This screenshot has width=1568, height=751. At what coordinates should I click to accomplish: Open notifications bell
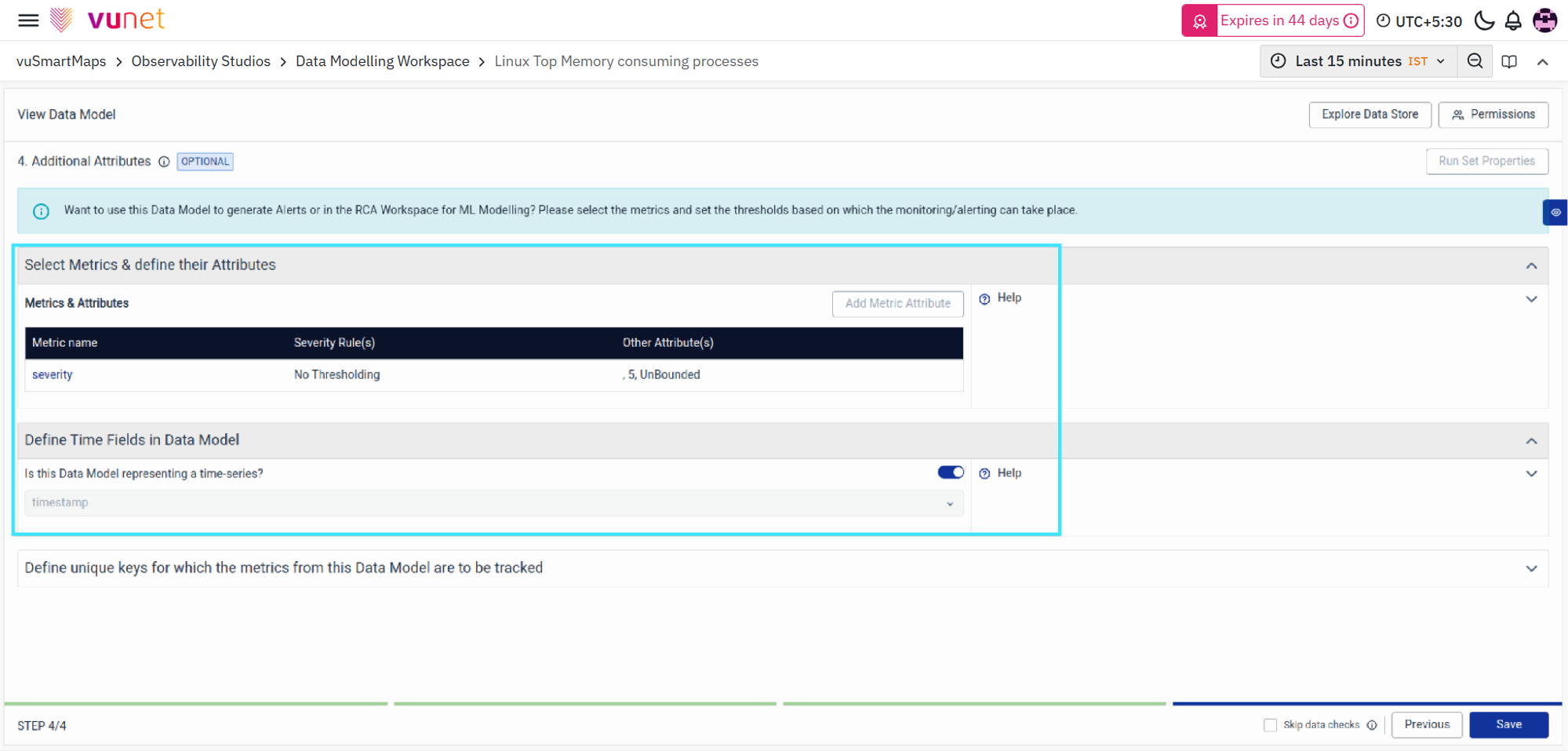click(1513, 20)
